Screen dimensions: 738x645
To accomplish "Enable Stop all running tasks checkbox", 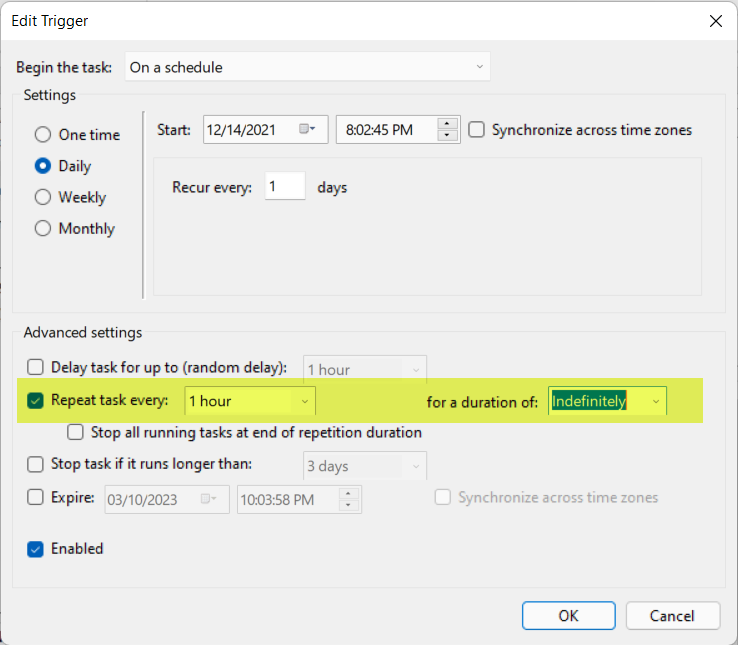I will [x=75, y=433].
